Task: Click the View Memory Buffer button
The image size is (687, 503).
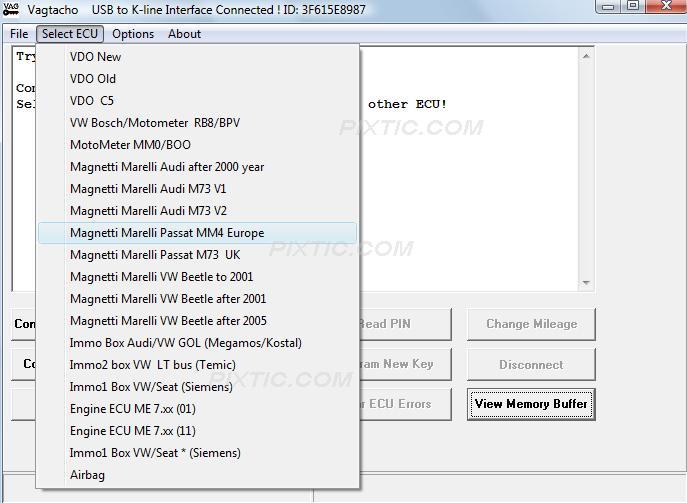Action: pos(531,404)
